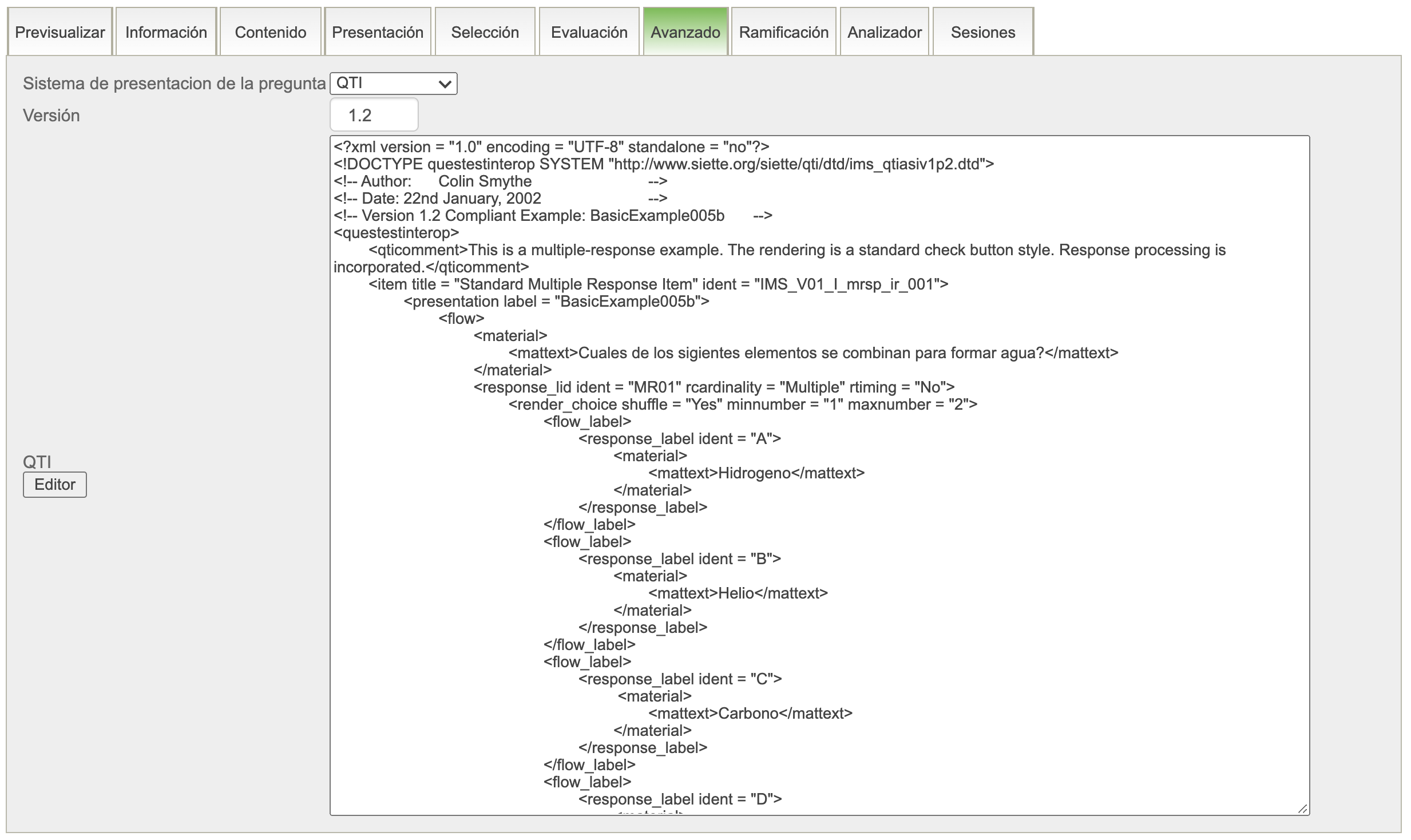Open the Previsualizar tab

(60, 32)
